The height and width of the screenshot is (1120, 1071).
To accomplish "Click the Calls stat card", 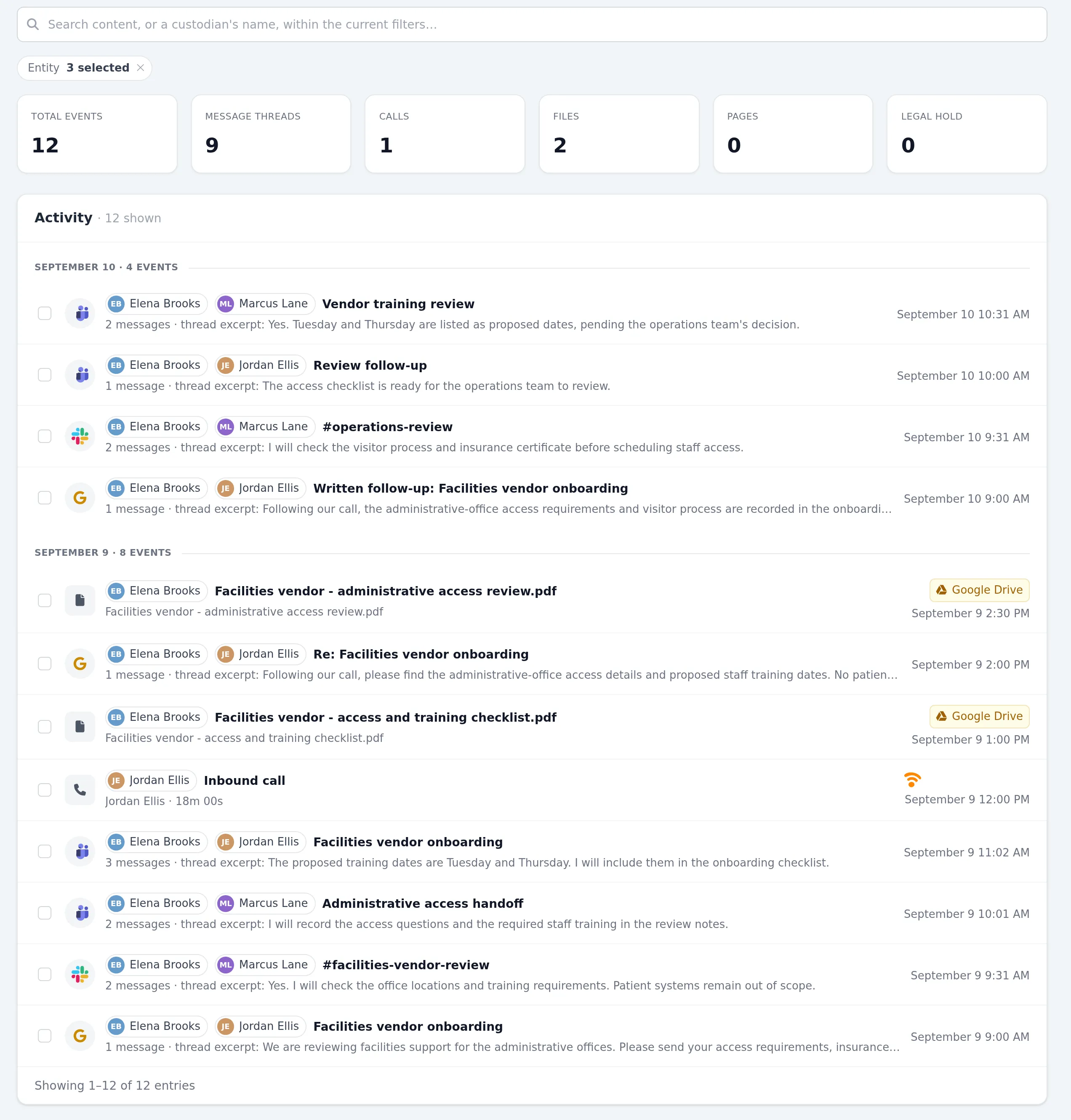I will (x=445, y=134).
